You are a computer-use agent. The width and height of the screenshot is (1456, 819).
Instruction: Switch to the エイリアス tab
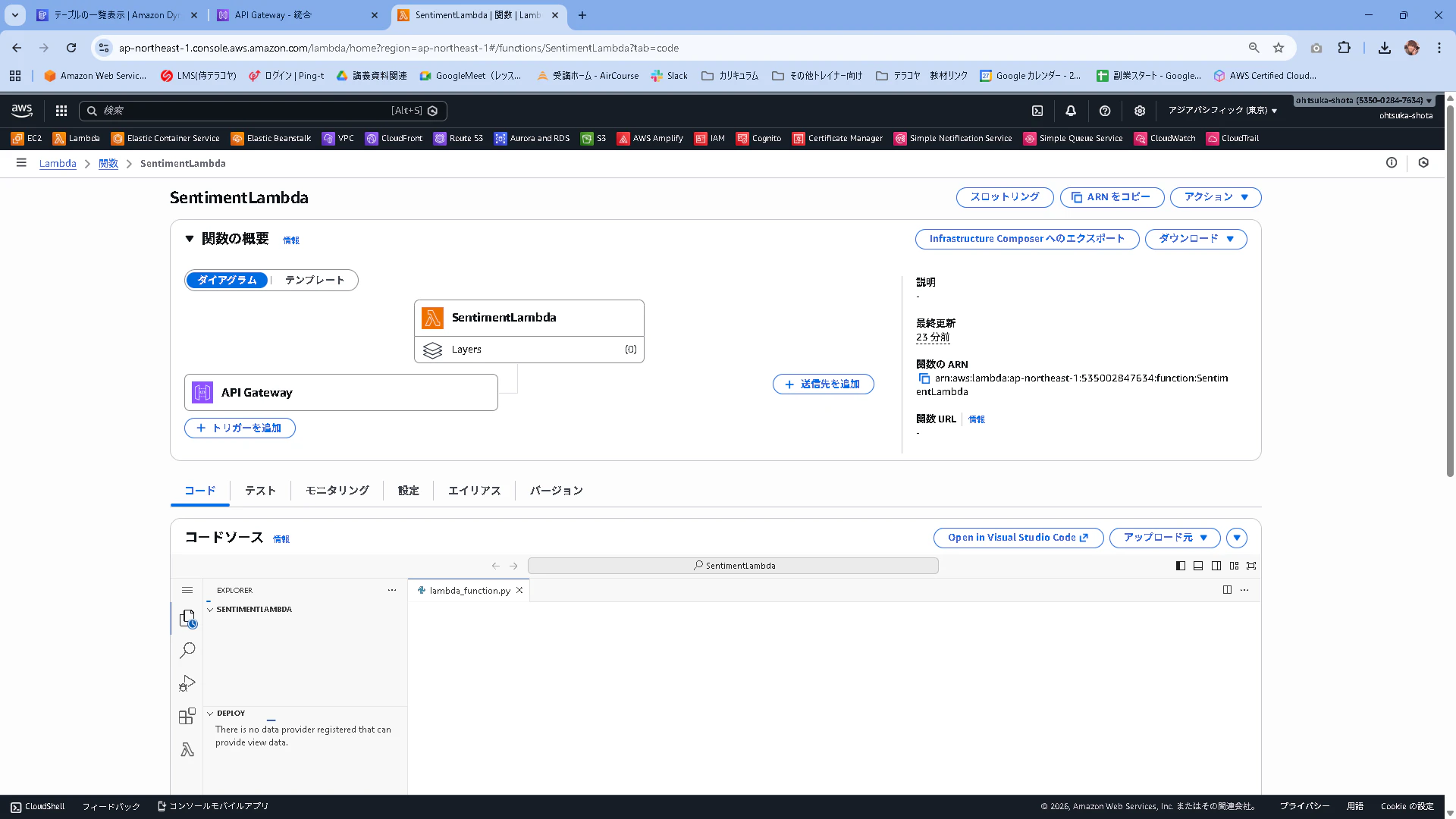475,491
